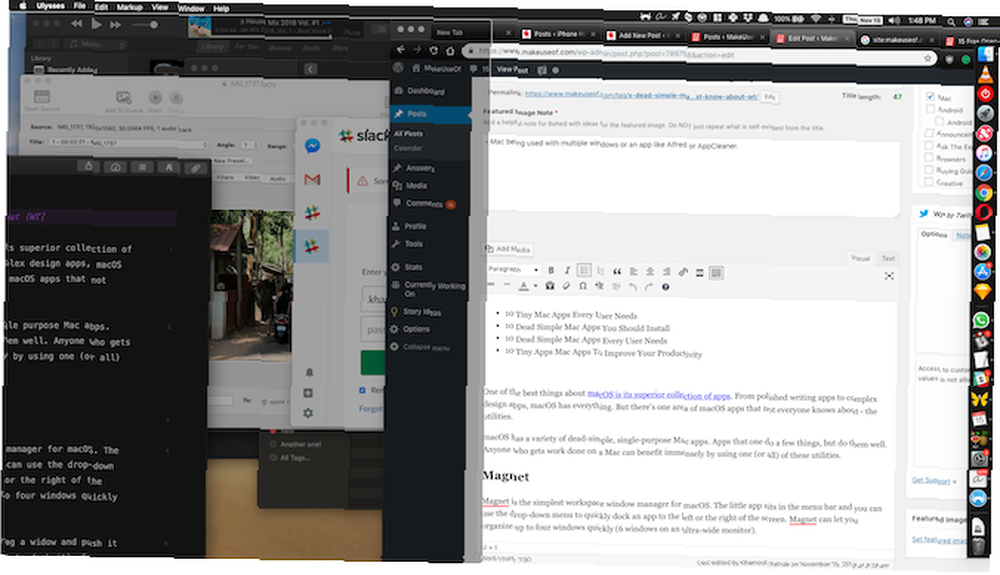This screenshot has width=1000, height=575.
Task: Check nested Android subcategory checkbox
Action: click(x=939, y=121)
